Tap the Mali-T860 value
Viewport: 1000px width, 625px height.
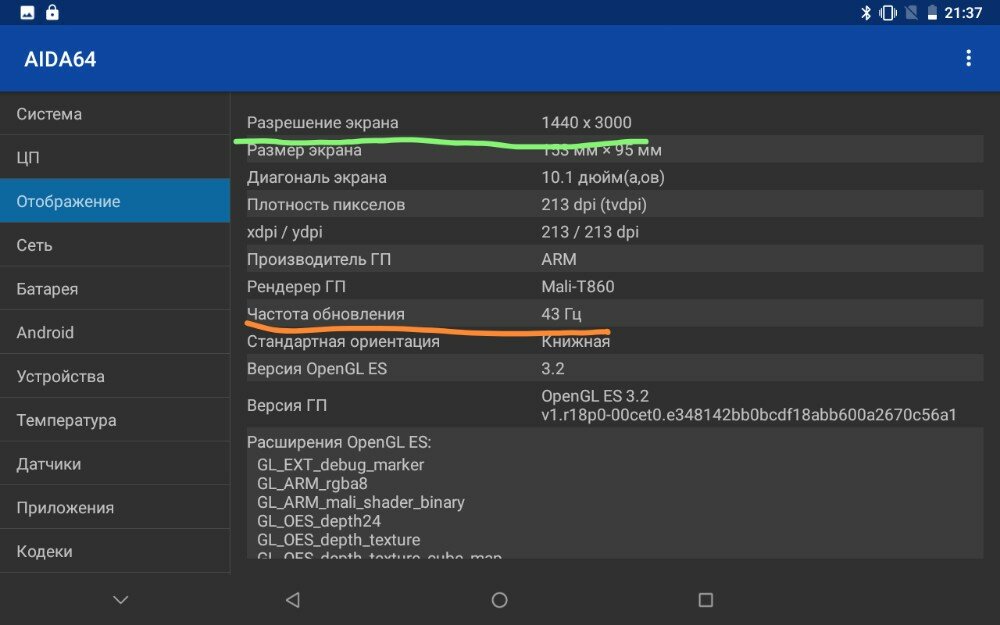(x=578, y=287)
